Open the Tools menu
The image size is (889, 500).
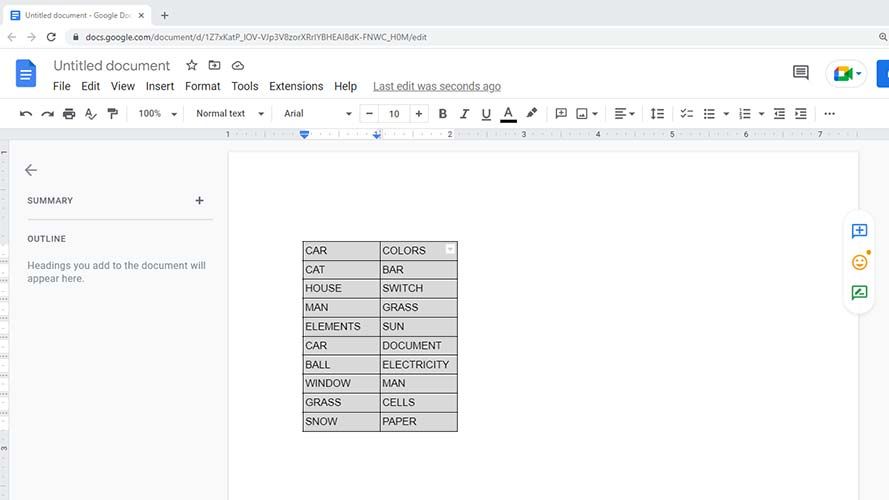click(x=245, y=86)
